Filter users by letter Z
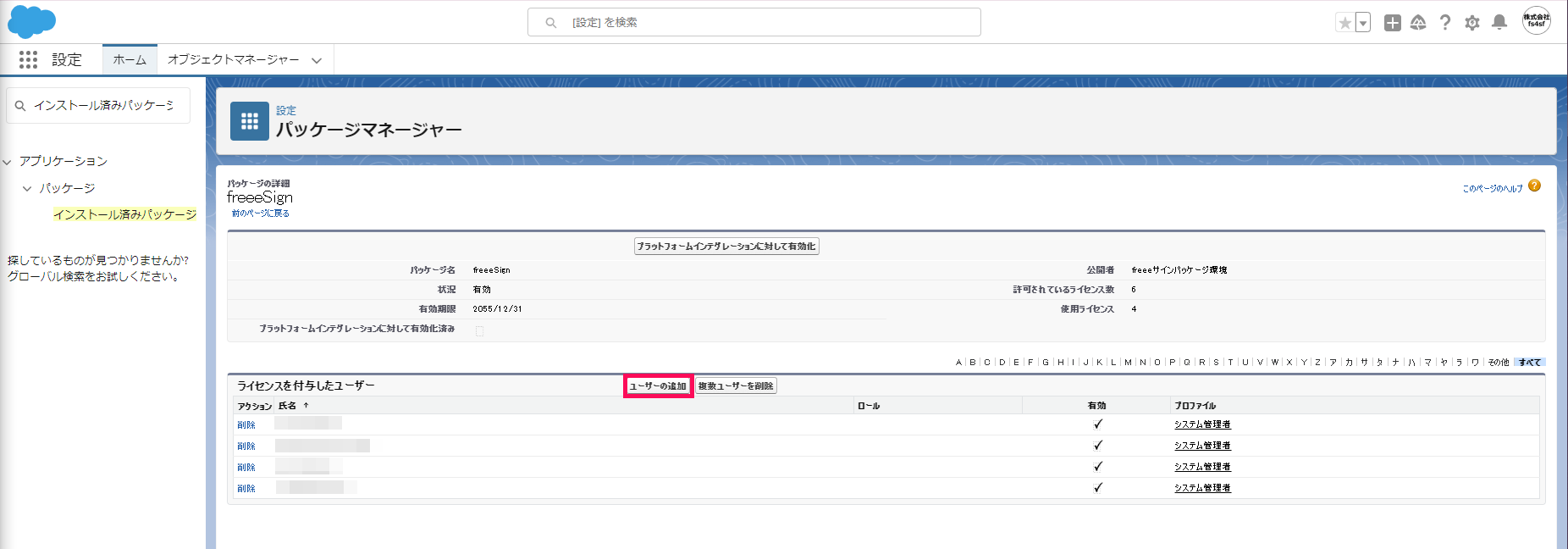The width and height of the screenshot is (1568, 549). (1317, 363)
